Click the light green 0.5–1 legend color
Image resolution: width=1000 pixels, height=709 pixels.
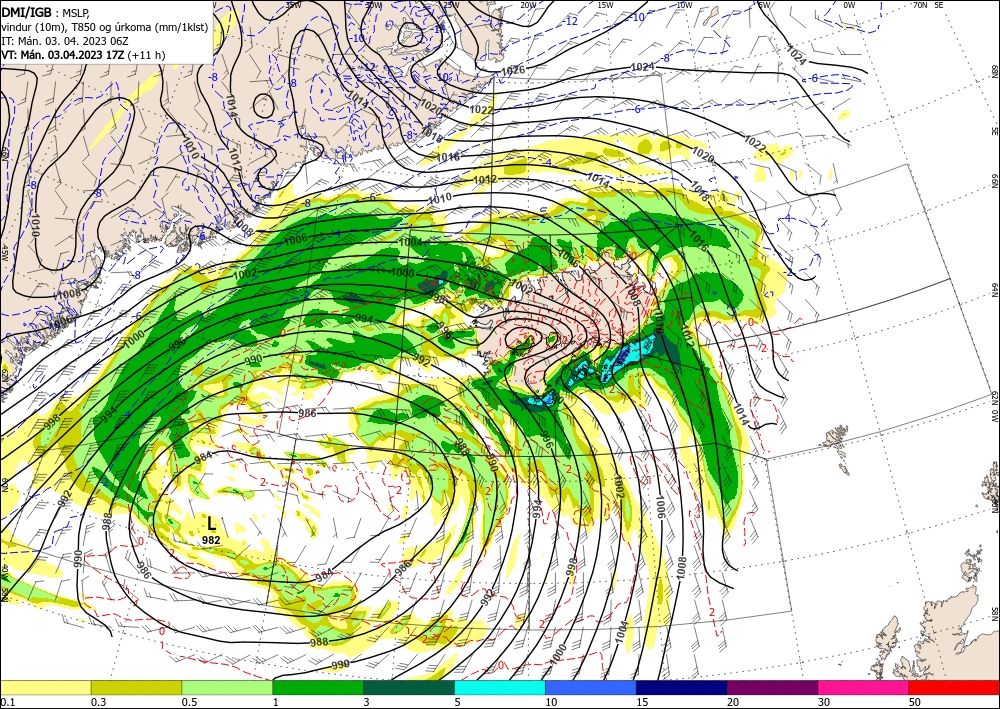point(227,687)
